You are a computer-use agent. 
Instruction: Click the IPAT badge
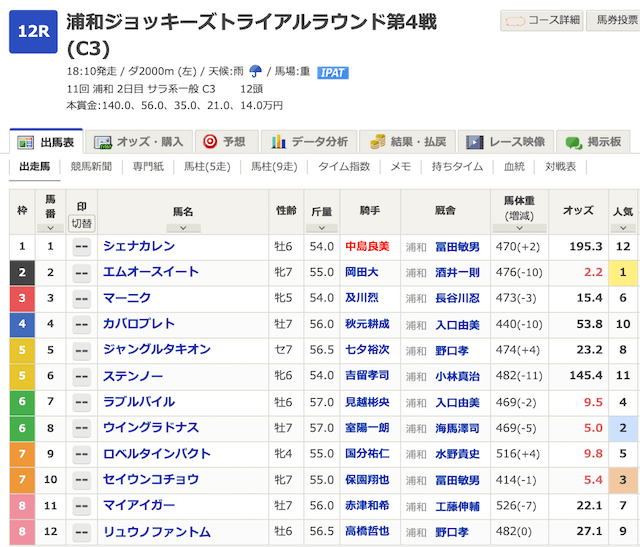333,73
